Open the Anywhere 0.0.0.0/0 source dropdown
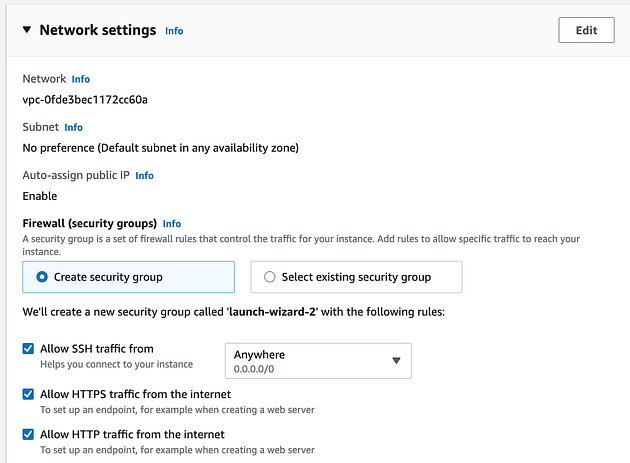 (310, 361)
